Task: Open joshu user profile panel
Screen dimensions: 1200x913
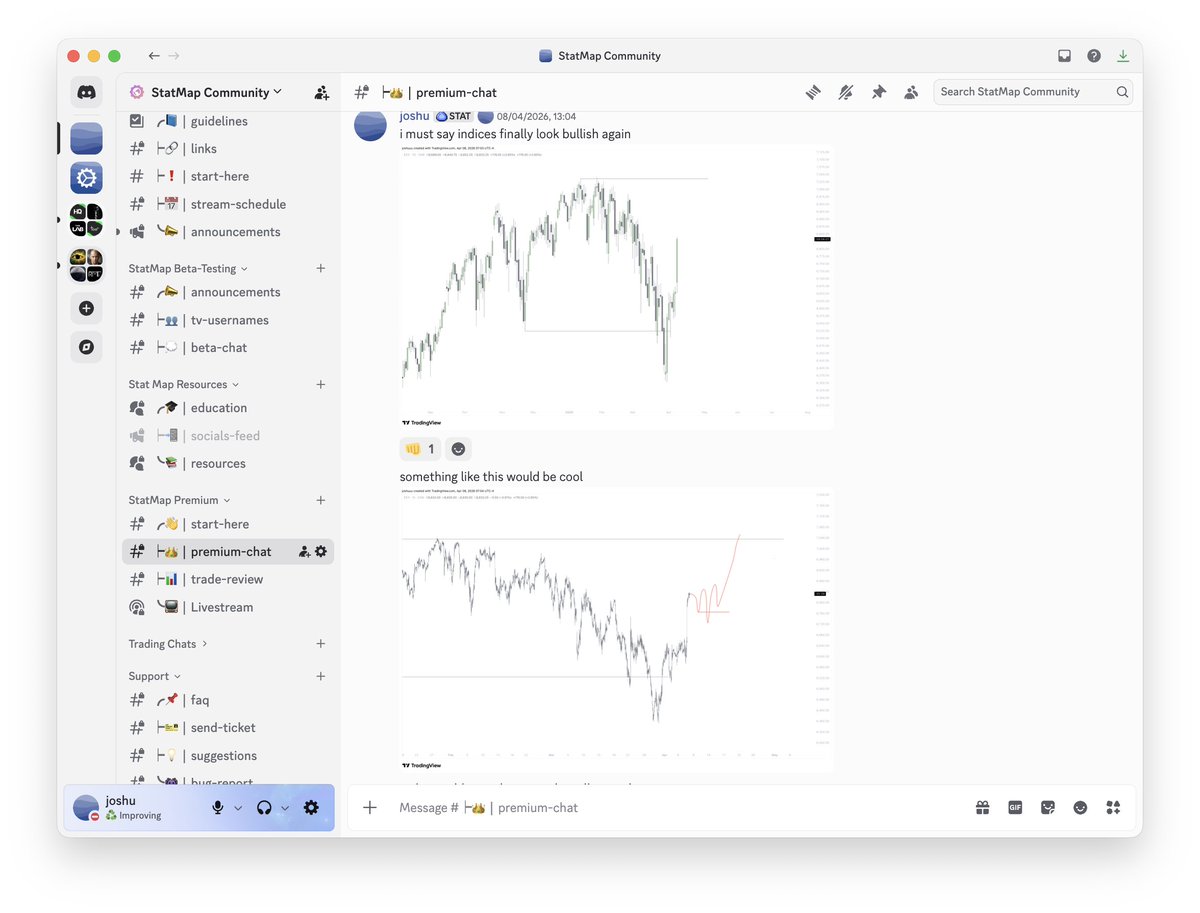Action: pyautogui.click(x=134, y=808)
